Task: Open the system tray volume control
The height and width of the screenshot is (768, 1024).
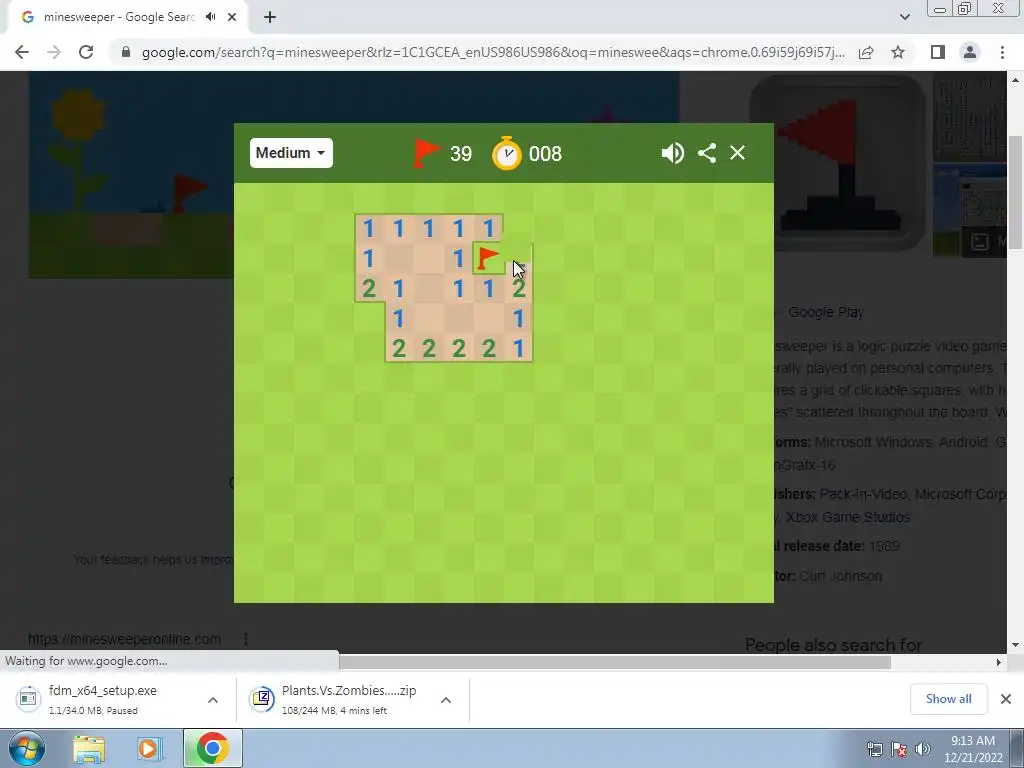Action: (922, 749)
